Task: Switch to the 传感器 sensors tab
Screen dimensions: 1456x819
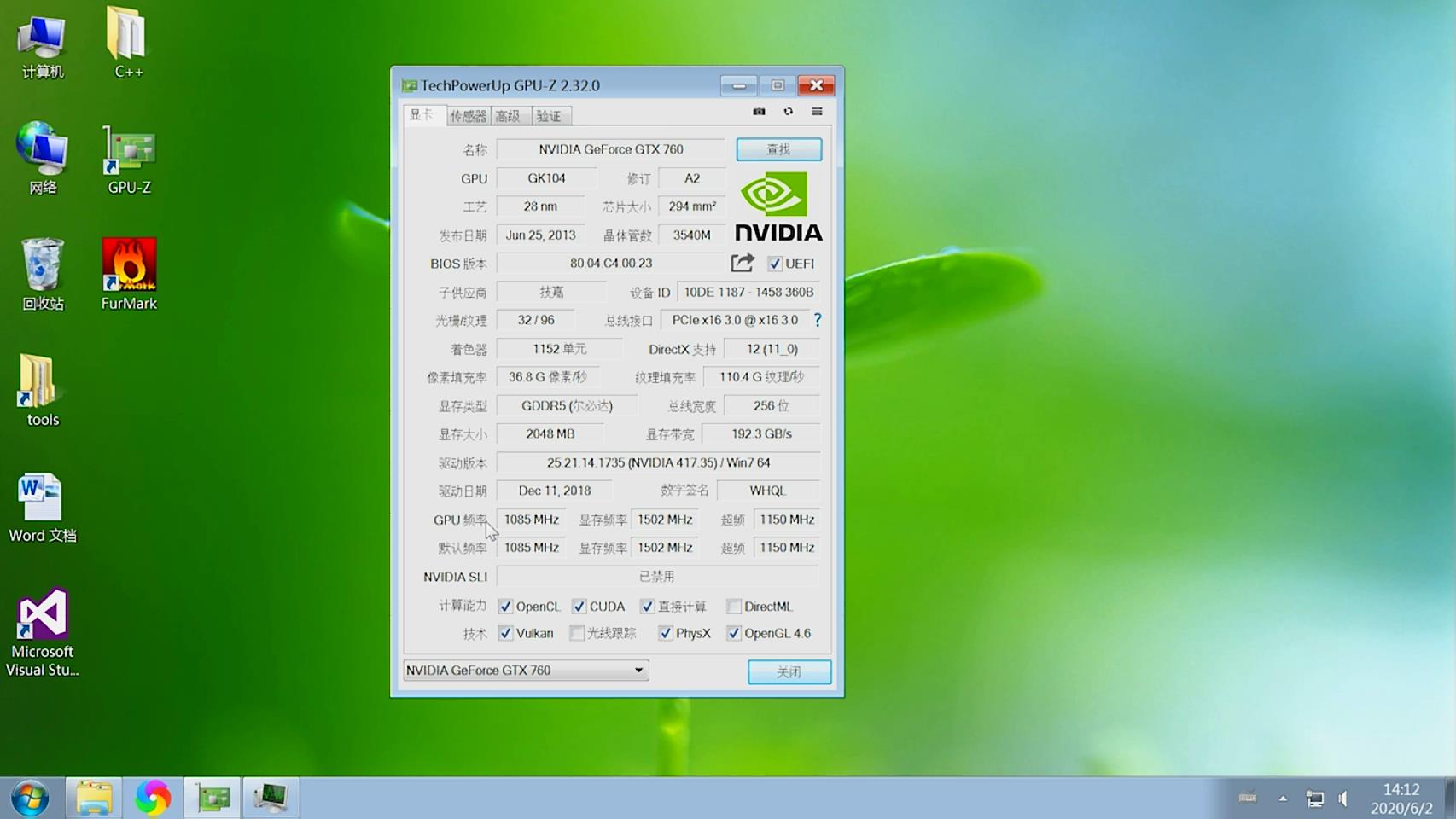Action: pyautogui.click(x=468, y=116)
